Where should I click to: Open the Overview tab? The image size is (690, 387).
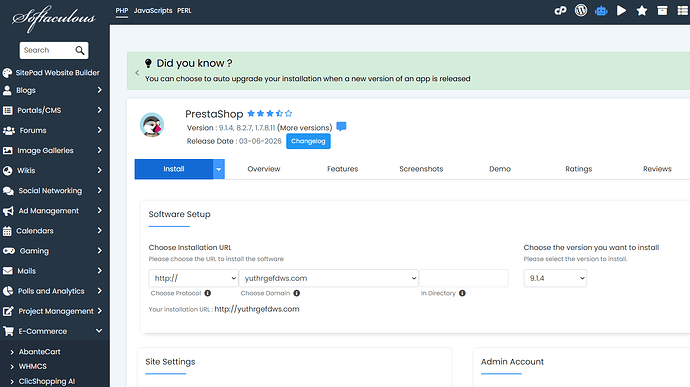[x=264, y=169]
